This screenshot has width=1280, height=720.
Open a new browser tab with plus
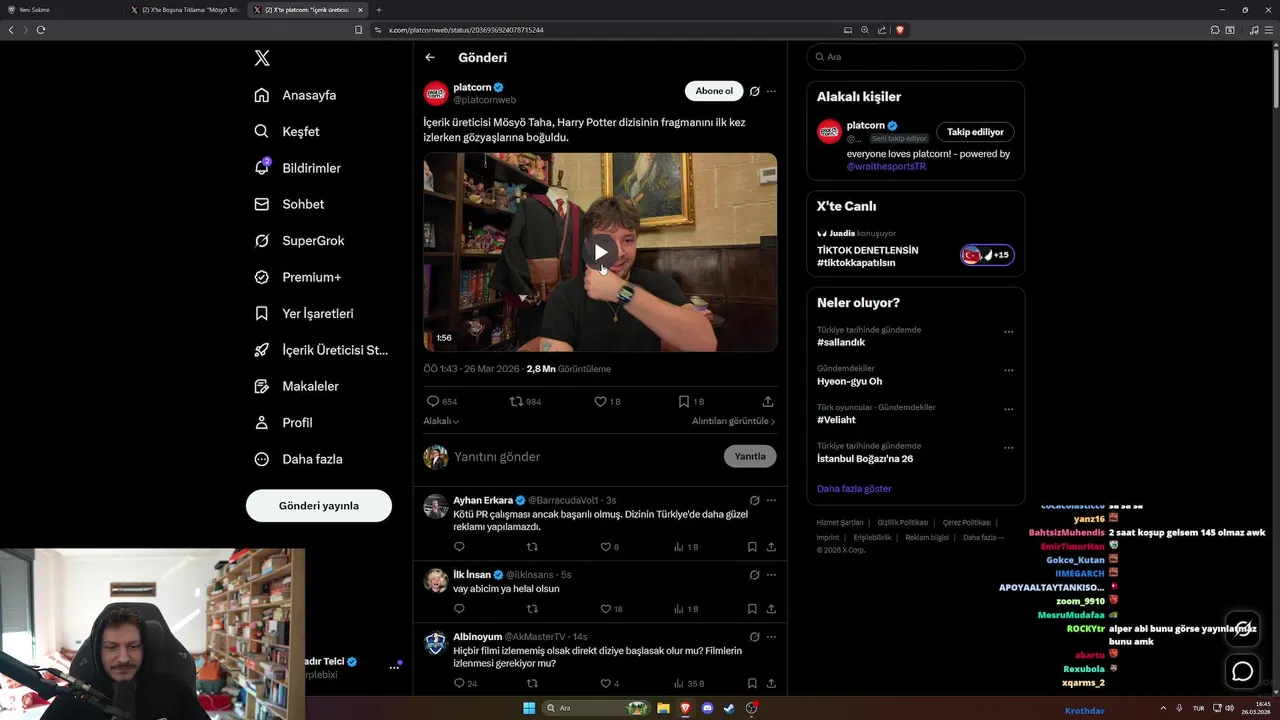point(379,10)
